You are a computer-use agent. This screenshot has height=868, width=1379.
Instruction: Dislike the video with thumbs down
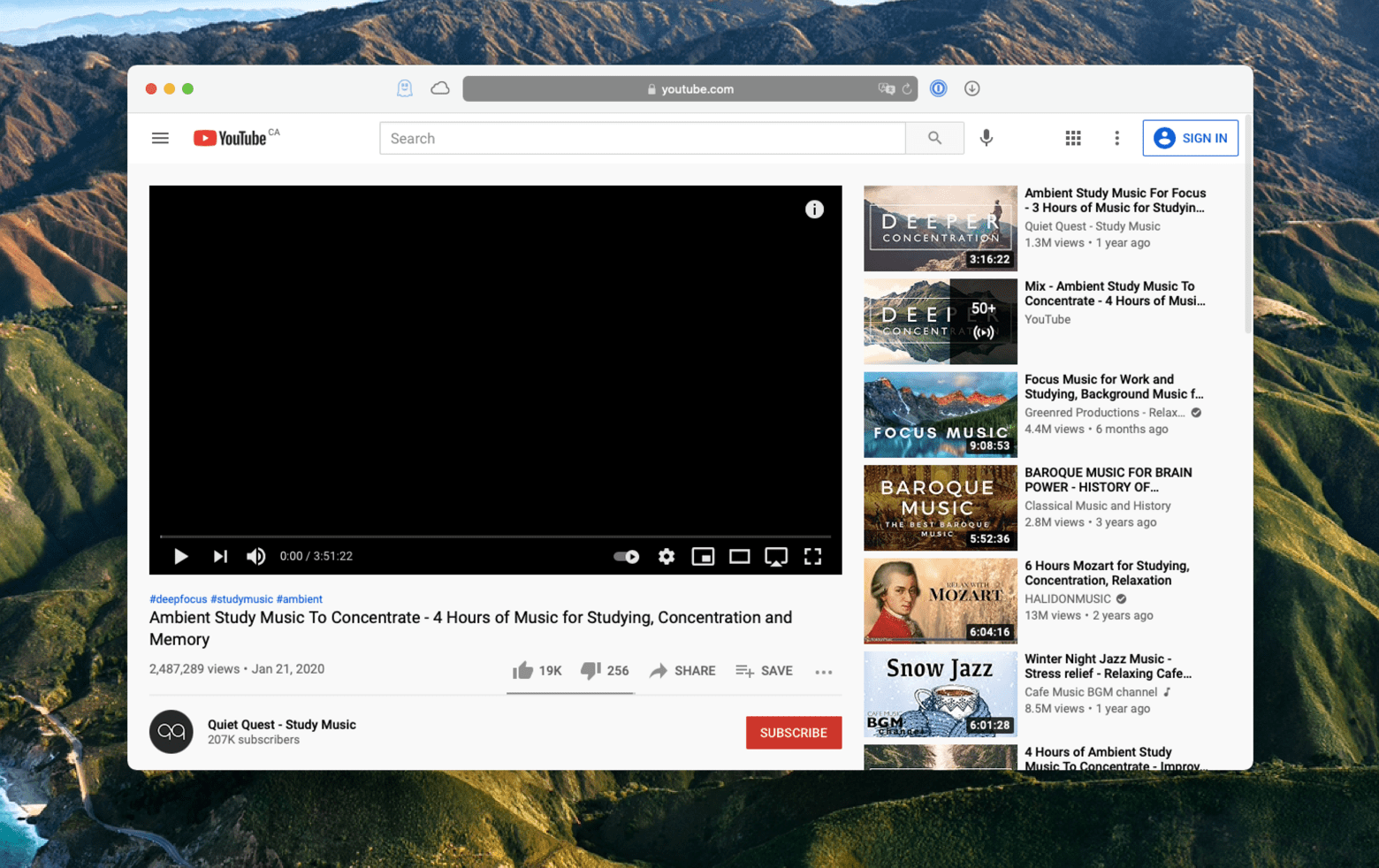pos(590,670)
